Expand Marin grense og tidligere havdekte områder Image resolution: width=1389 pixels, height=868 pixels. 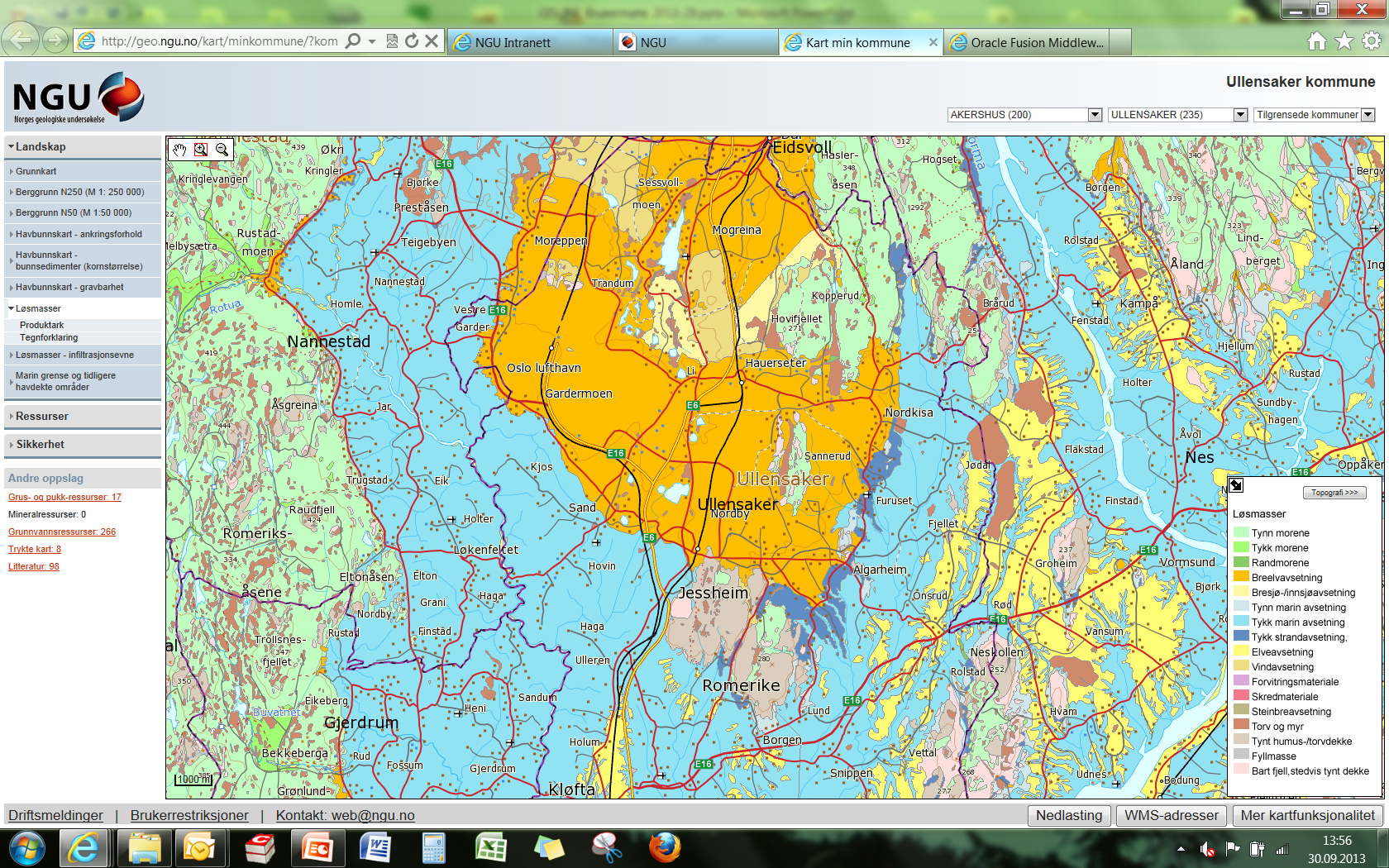pyautogui.click(x=82, y=382)
